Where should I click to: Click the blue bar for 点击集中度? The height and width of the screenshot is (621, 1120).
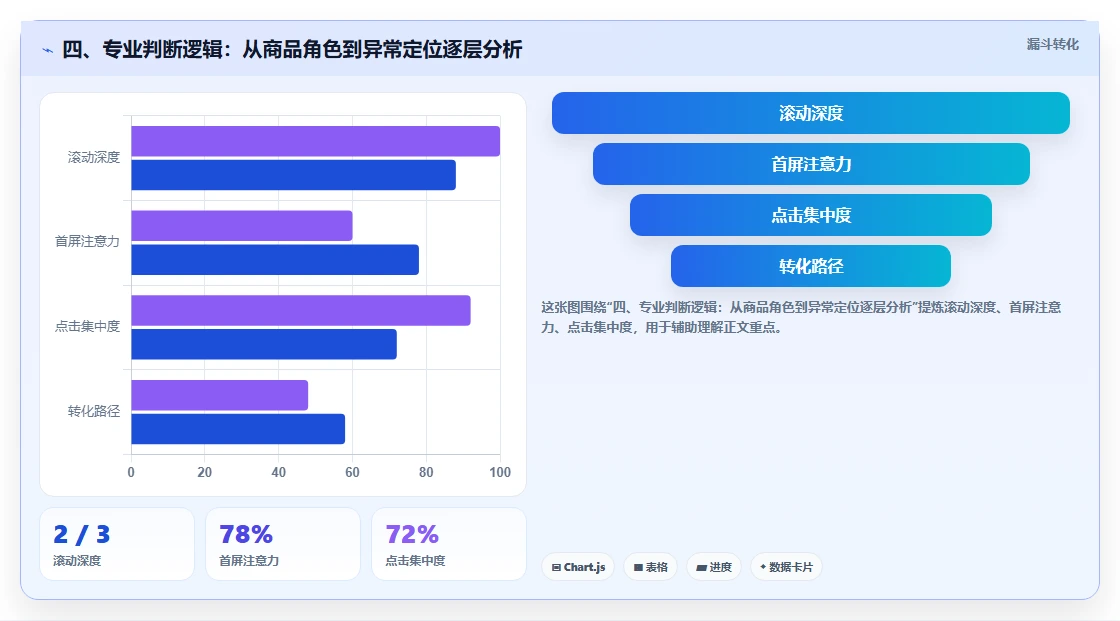click(264, 344)
